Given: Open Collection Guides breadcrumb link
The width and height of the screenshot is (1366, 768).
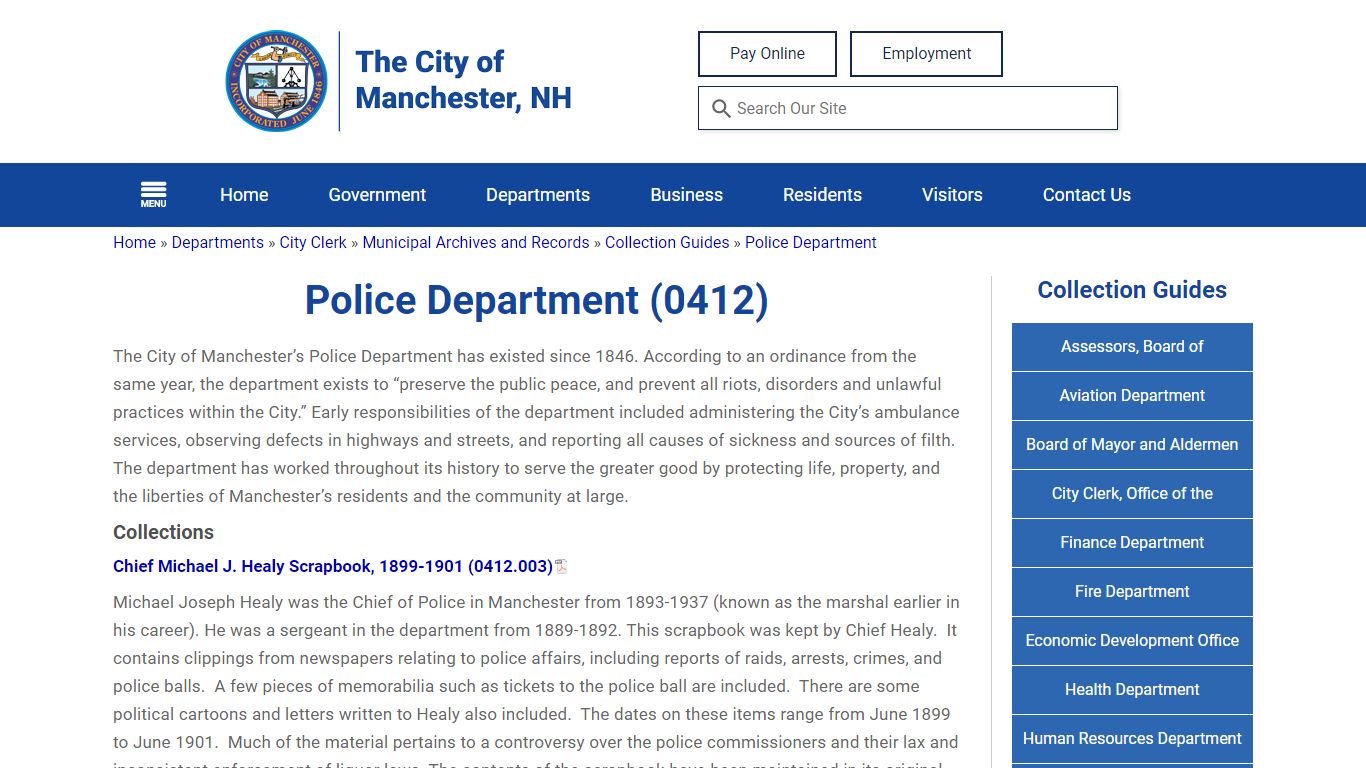Looking at the screenshot, I should click(x=667, y=242).
